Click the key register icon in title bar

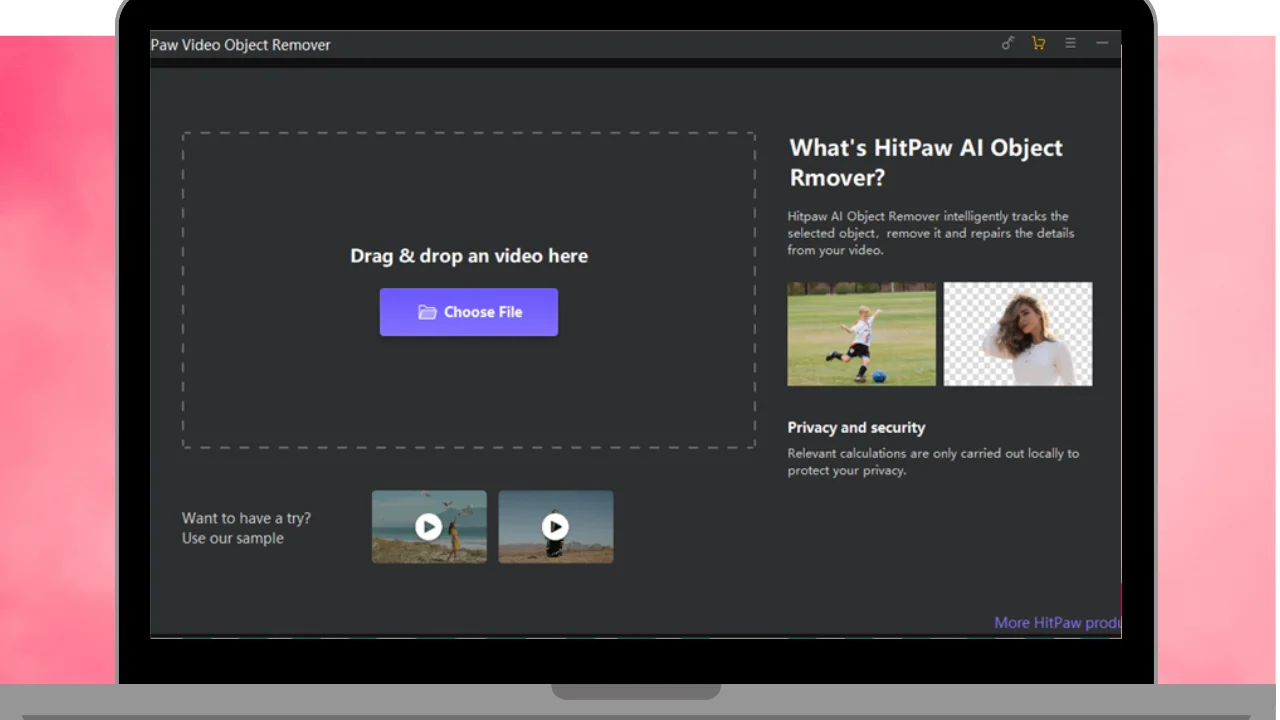[x=1008, y=43]
